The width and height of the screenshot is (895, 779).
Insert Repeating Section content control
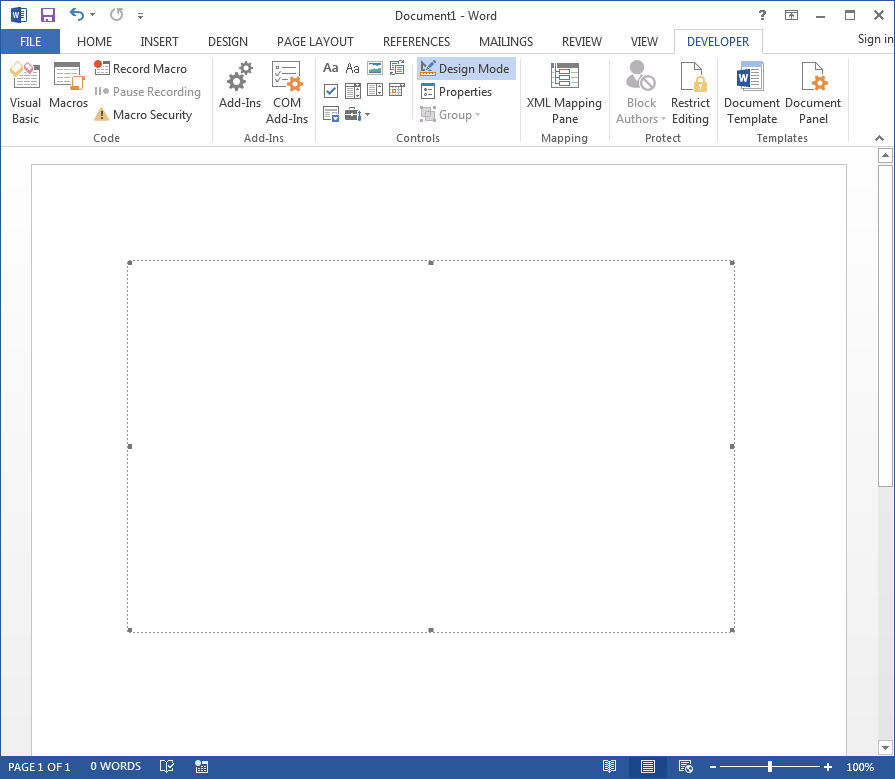click(330, 114)
